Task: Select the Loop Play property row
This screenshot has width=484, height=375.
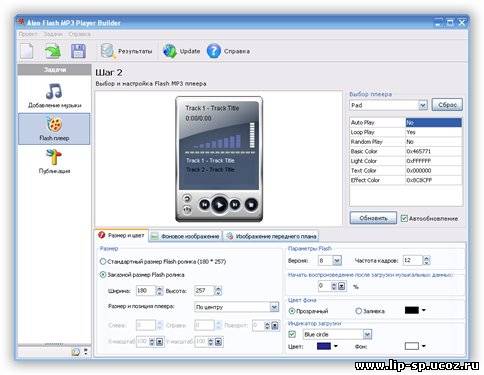Action: [406, 132]
